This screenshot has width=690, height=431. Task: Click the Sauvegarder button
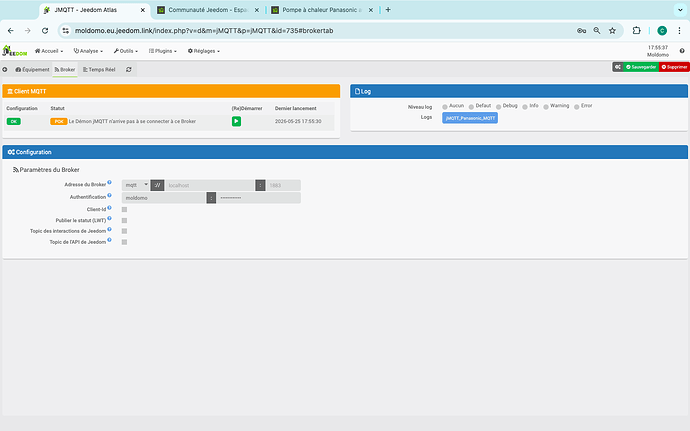(x=641, y=67)
